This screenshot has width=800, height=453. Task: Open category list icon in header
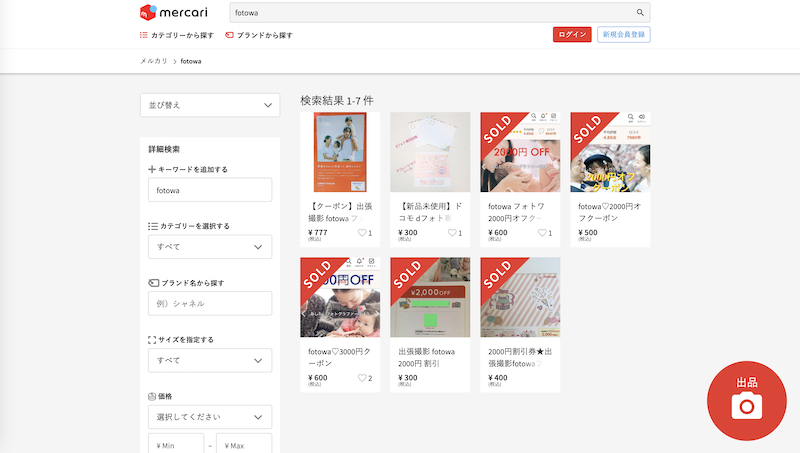pyautogui.click(x=143, y=35)
